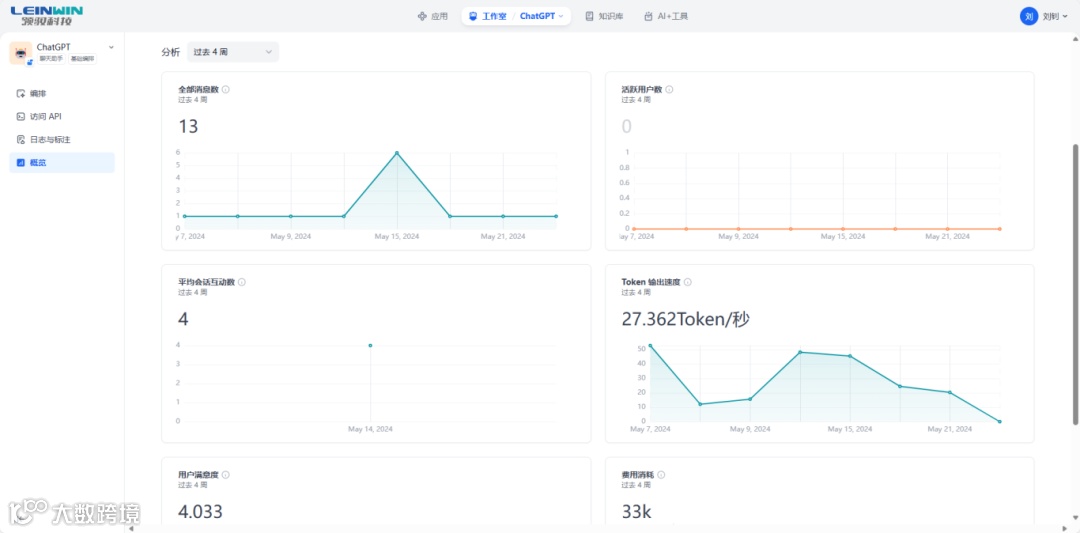Click the 刘 user avatar circle
Viewport: 1080px width, 533px height.
pos(1028,16)
